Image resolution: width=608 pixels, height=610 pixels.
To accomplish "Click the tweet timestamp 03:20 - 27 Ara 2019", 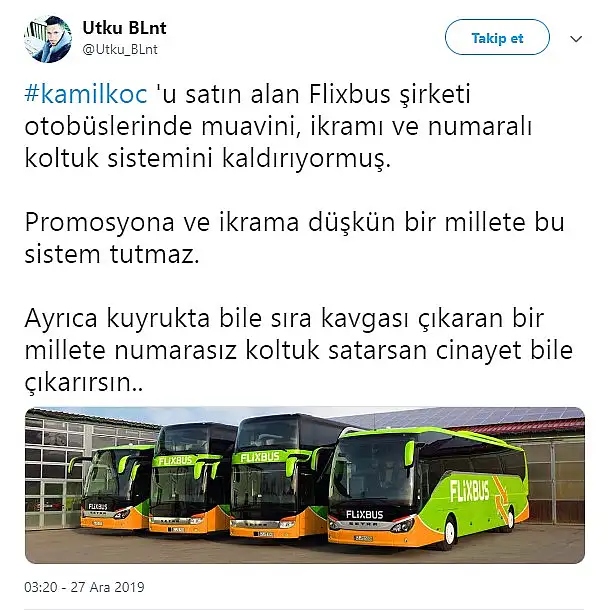I will [x=84, y=587].
